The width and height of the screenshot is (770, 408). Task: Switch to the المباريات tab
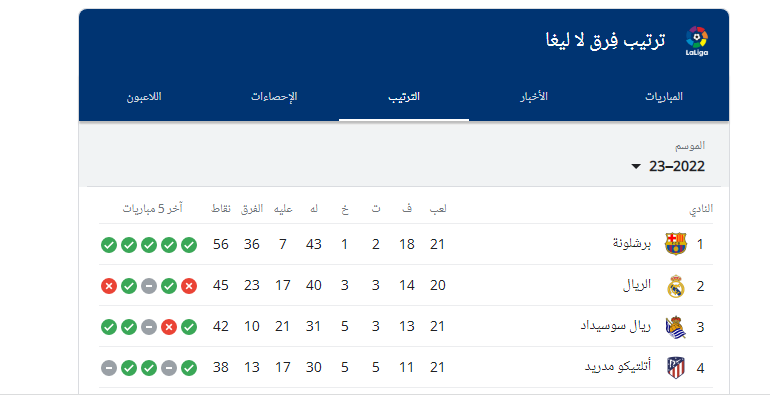[x=663, y=97]
